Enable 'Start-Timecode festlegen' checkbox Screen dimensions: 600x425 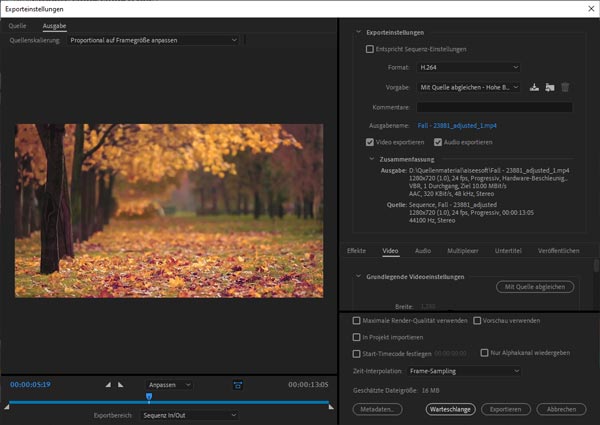coord(356,353)
